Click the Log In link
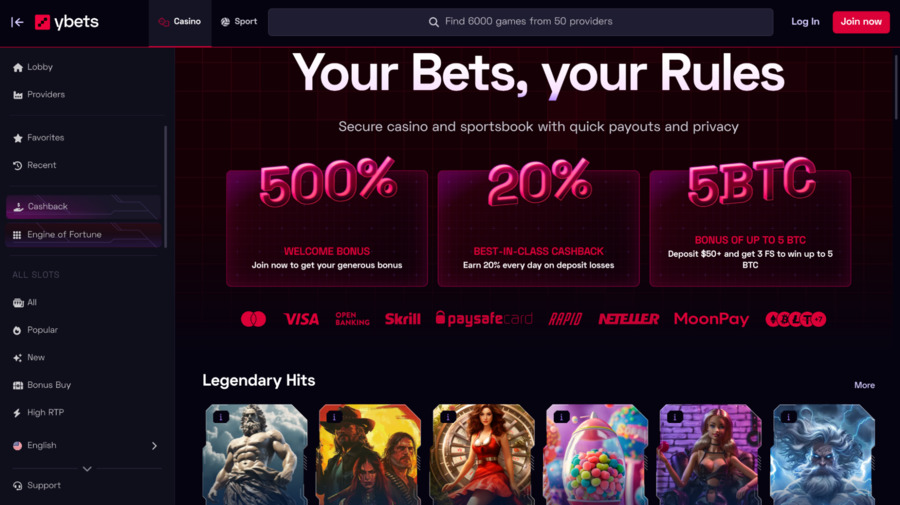Viewport: 900px width, 505px height. click(805, 22)
